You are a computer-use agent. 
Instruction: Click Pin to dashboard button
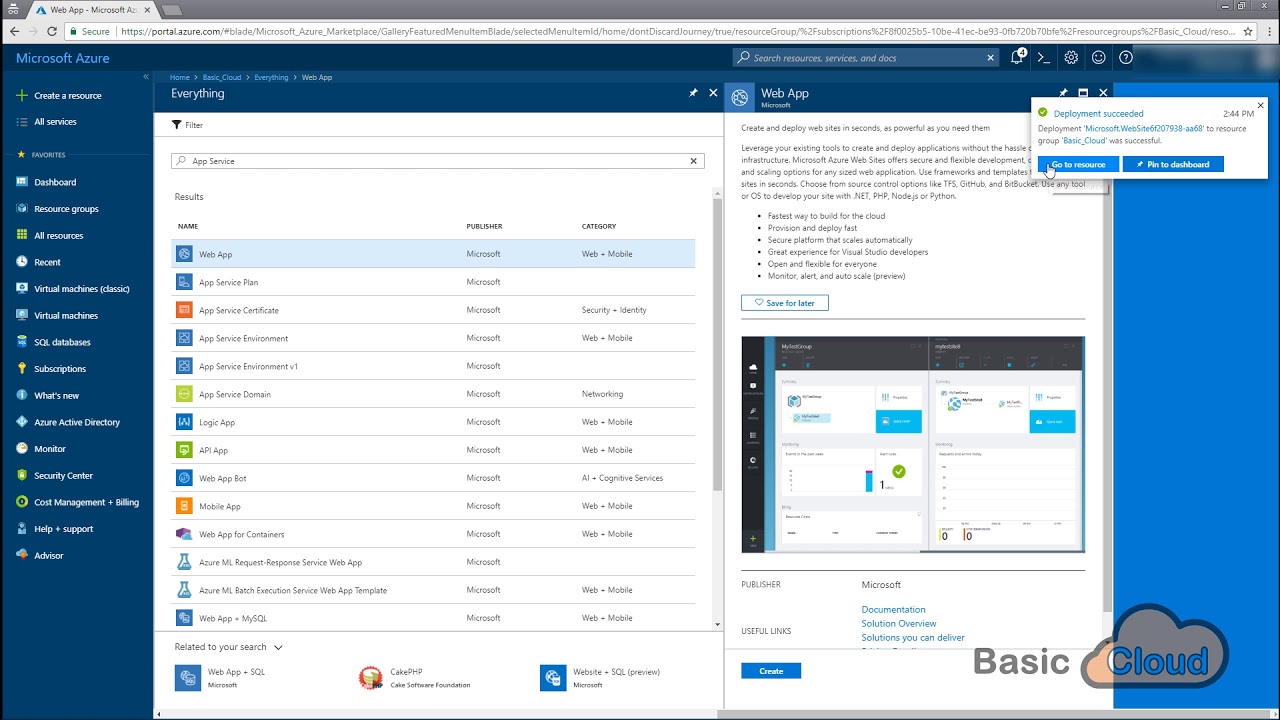click(x=1173, y=164)
